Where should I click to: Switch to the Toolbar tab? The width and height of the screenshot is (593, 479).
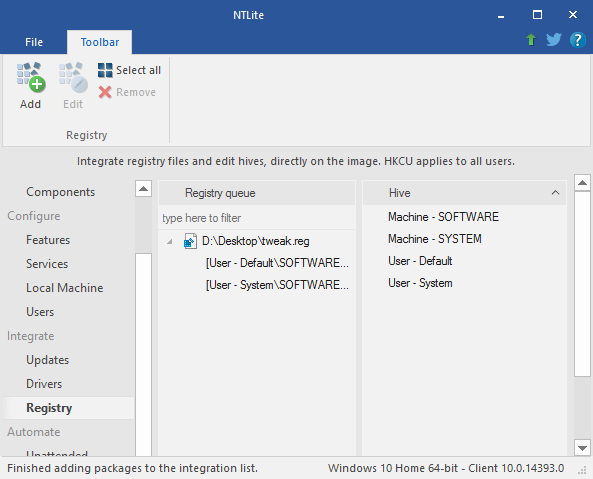[x=99, y=42]
